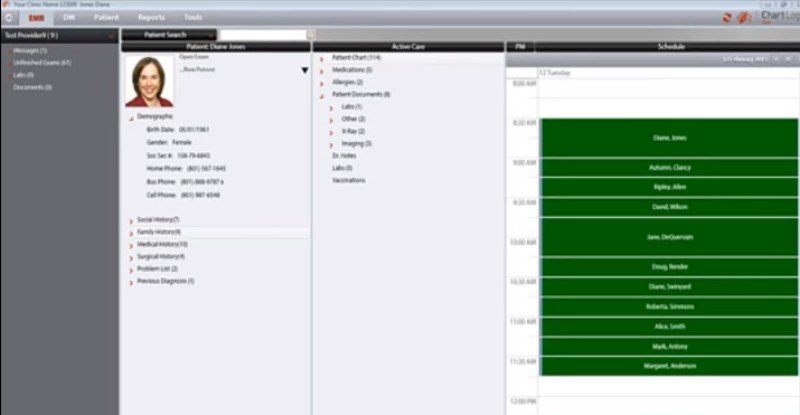The width and height of the screenshot is (800, 415).
Task: Click the patient search input field
Action: (x=263, y=35)
